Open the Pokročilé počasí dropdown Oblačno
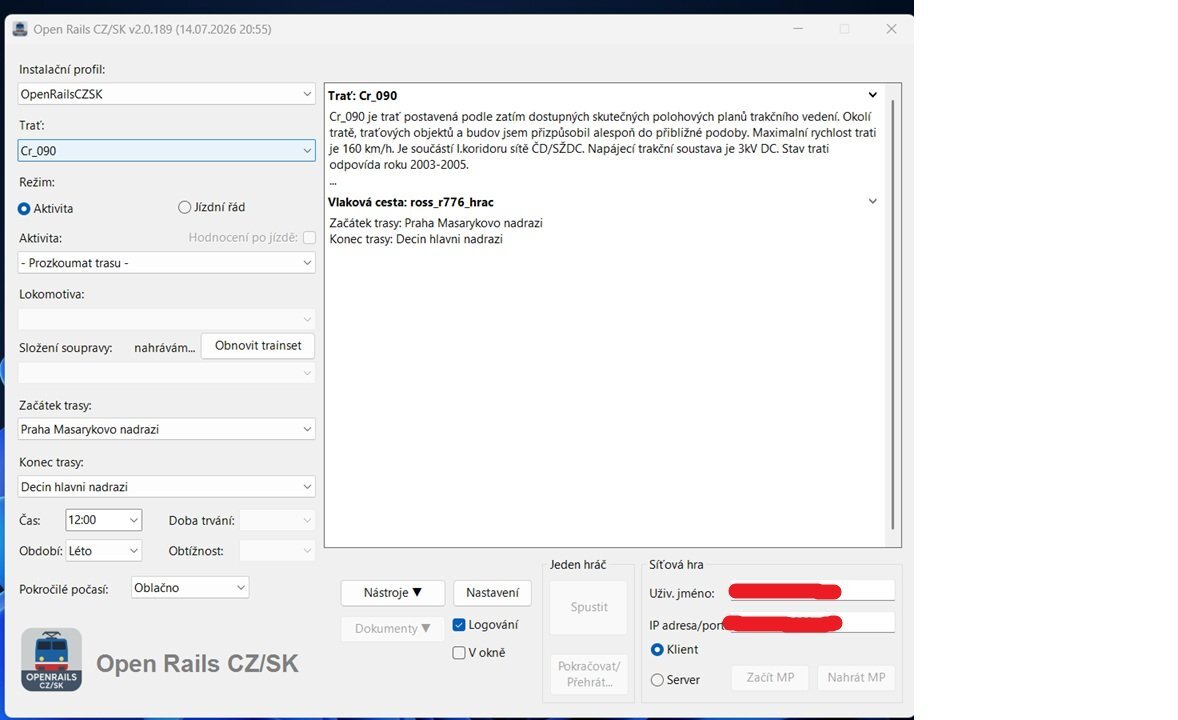 pos(190,588)
